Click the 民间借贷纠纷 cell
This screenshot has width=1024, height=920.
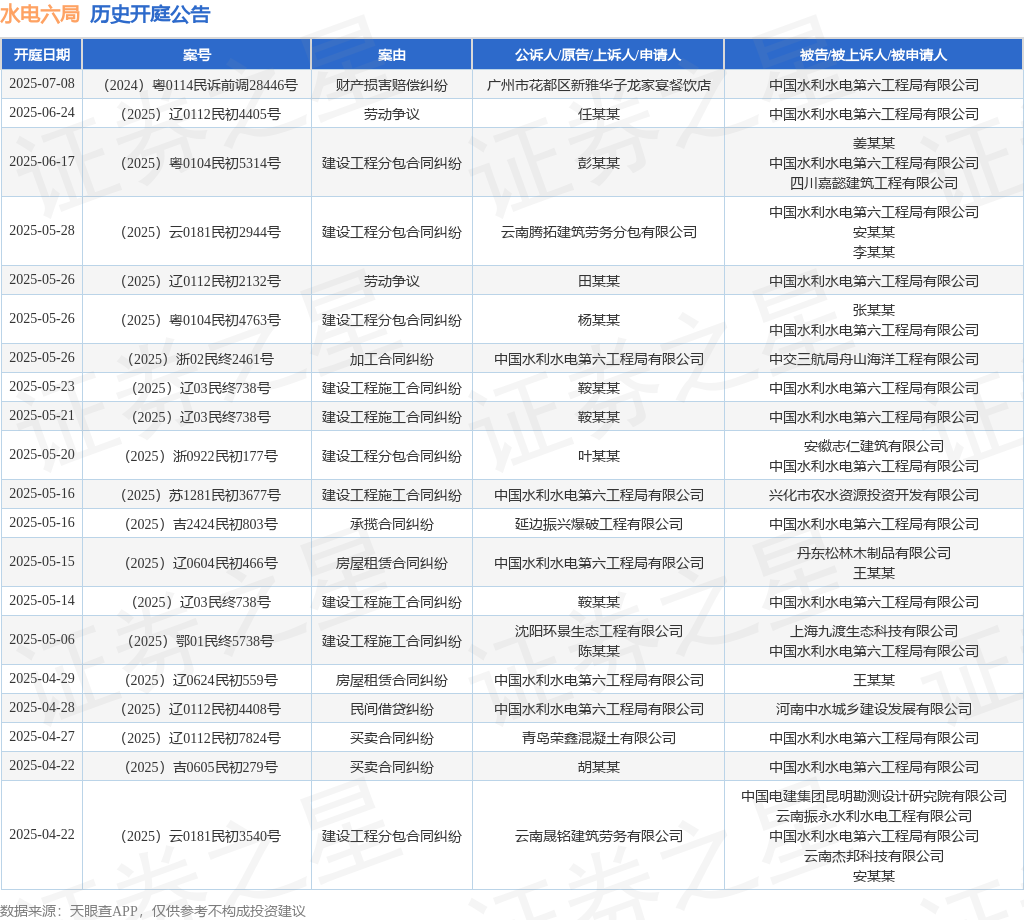pos(392,709)
